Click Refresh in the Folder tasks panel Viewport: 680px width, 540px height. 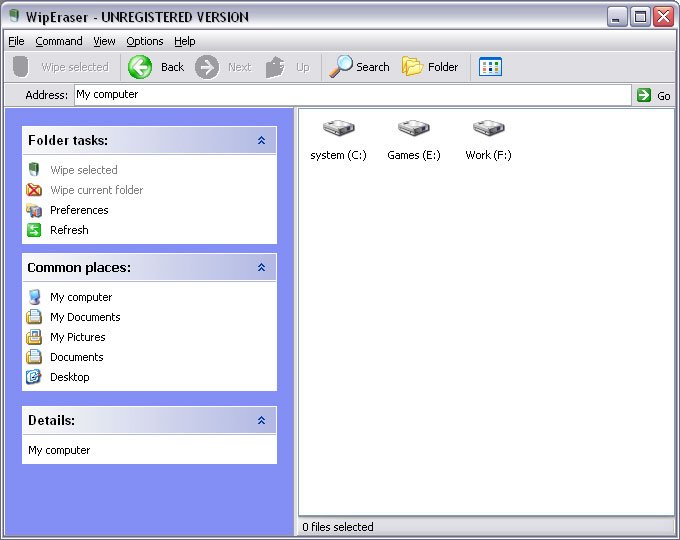coord(69,230)
